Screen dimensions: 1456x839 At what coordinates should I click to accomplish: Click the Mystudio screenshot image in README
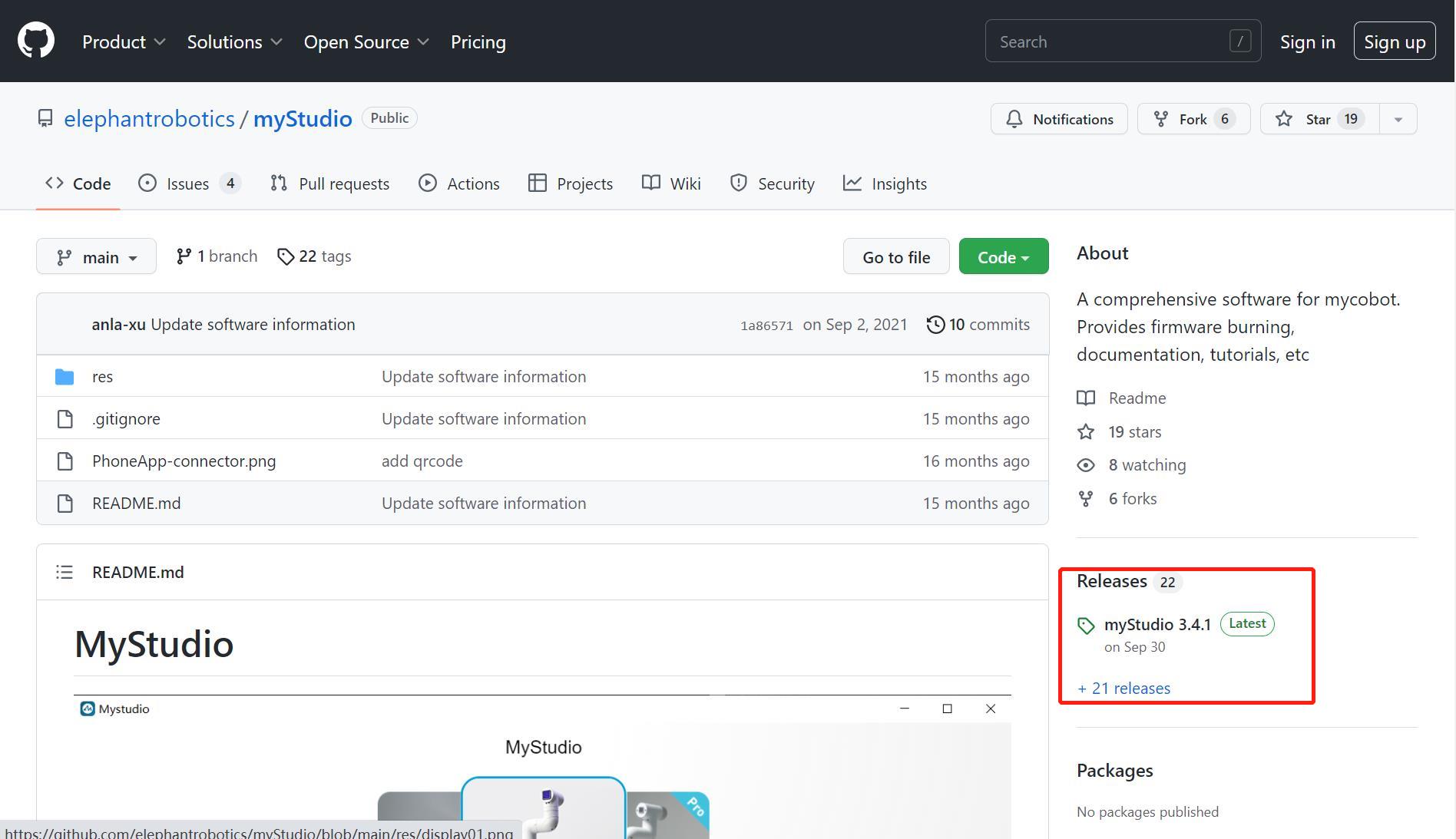(542, 766)
